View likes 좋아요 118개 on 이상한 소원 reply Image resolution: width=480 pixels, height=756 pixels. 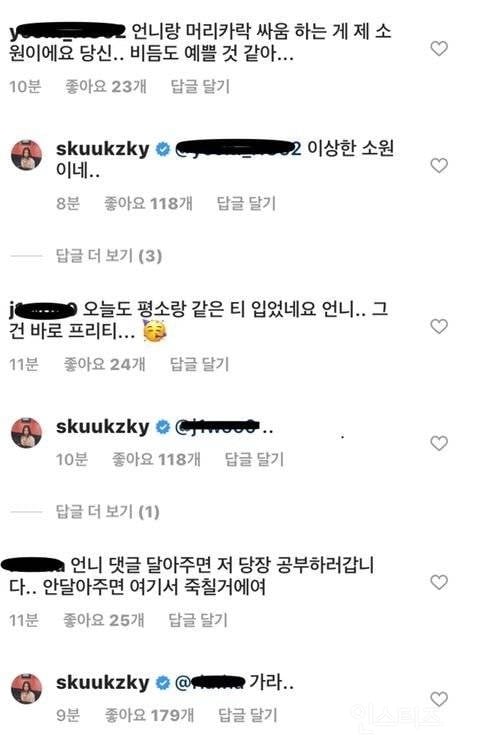point(148,203)
